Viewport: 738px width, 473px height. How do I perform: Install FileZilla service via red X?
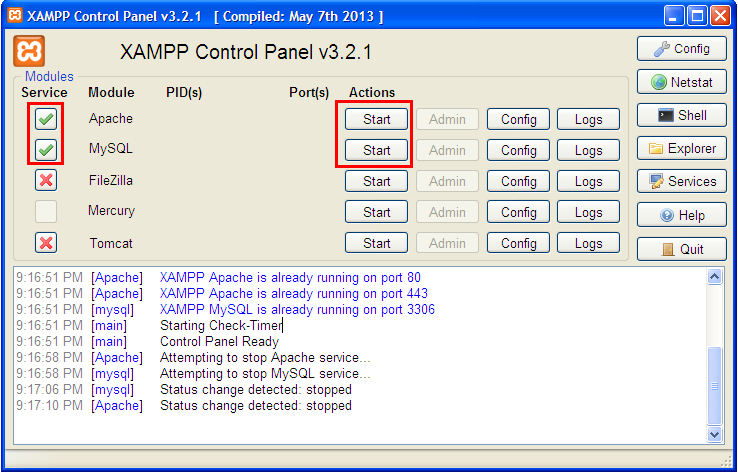[46, 180]
